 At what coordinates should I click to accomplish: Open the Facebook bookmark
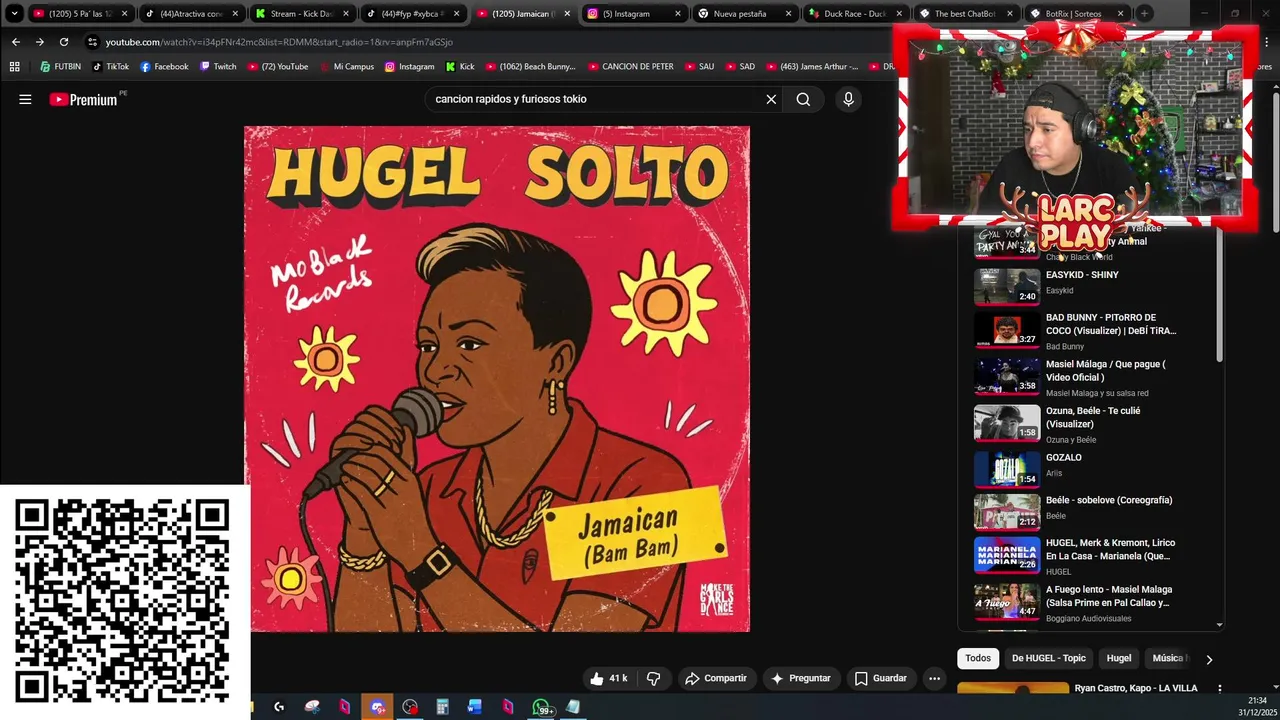(164, 67)
